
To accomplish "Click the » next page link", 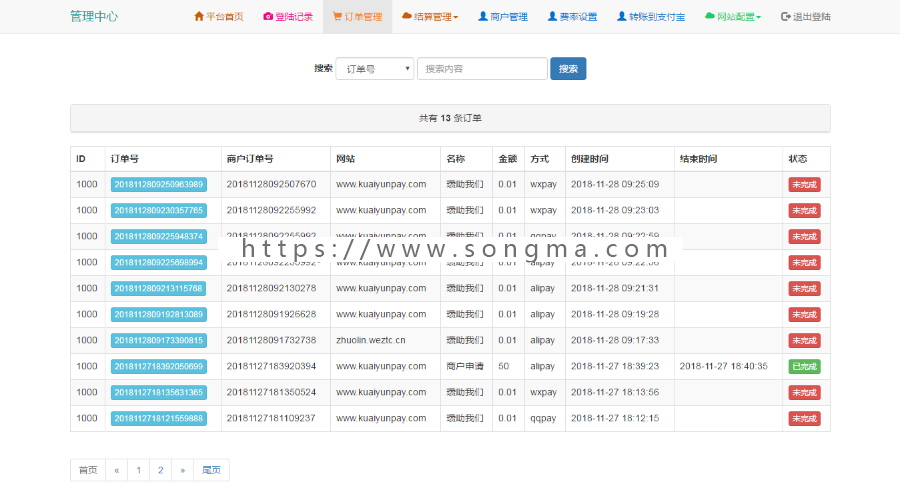I will [x=183, y=470].
